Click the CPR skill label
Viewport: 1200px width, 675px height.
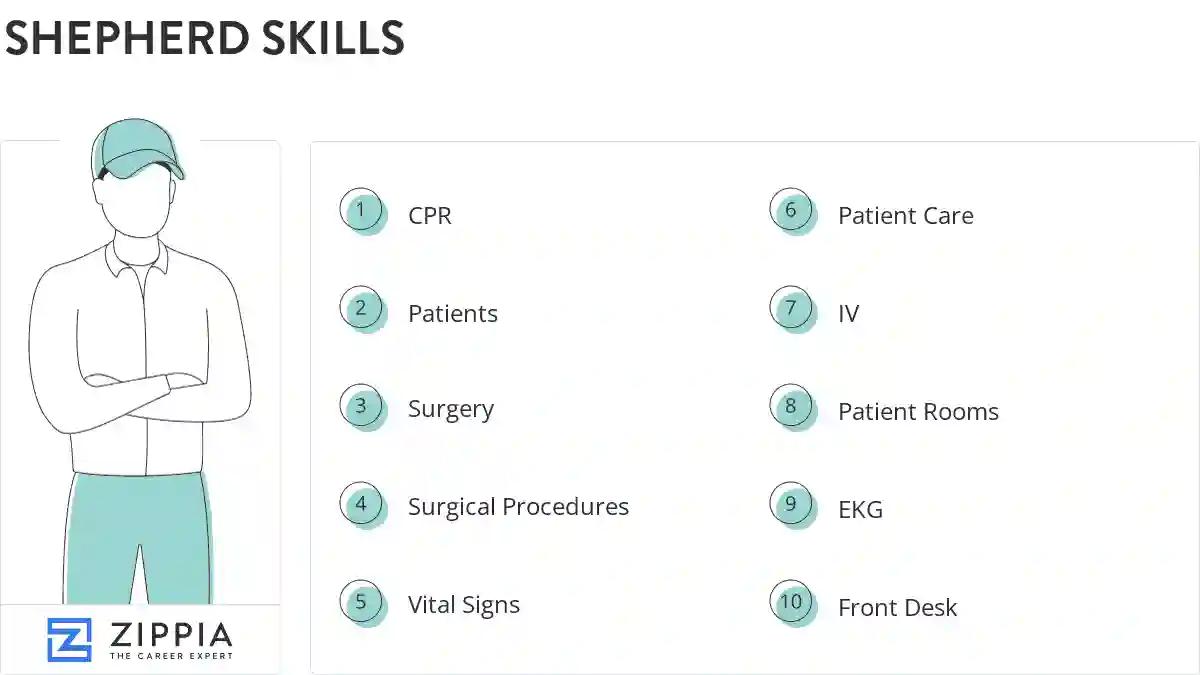[x=430, y=216]
